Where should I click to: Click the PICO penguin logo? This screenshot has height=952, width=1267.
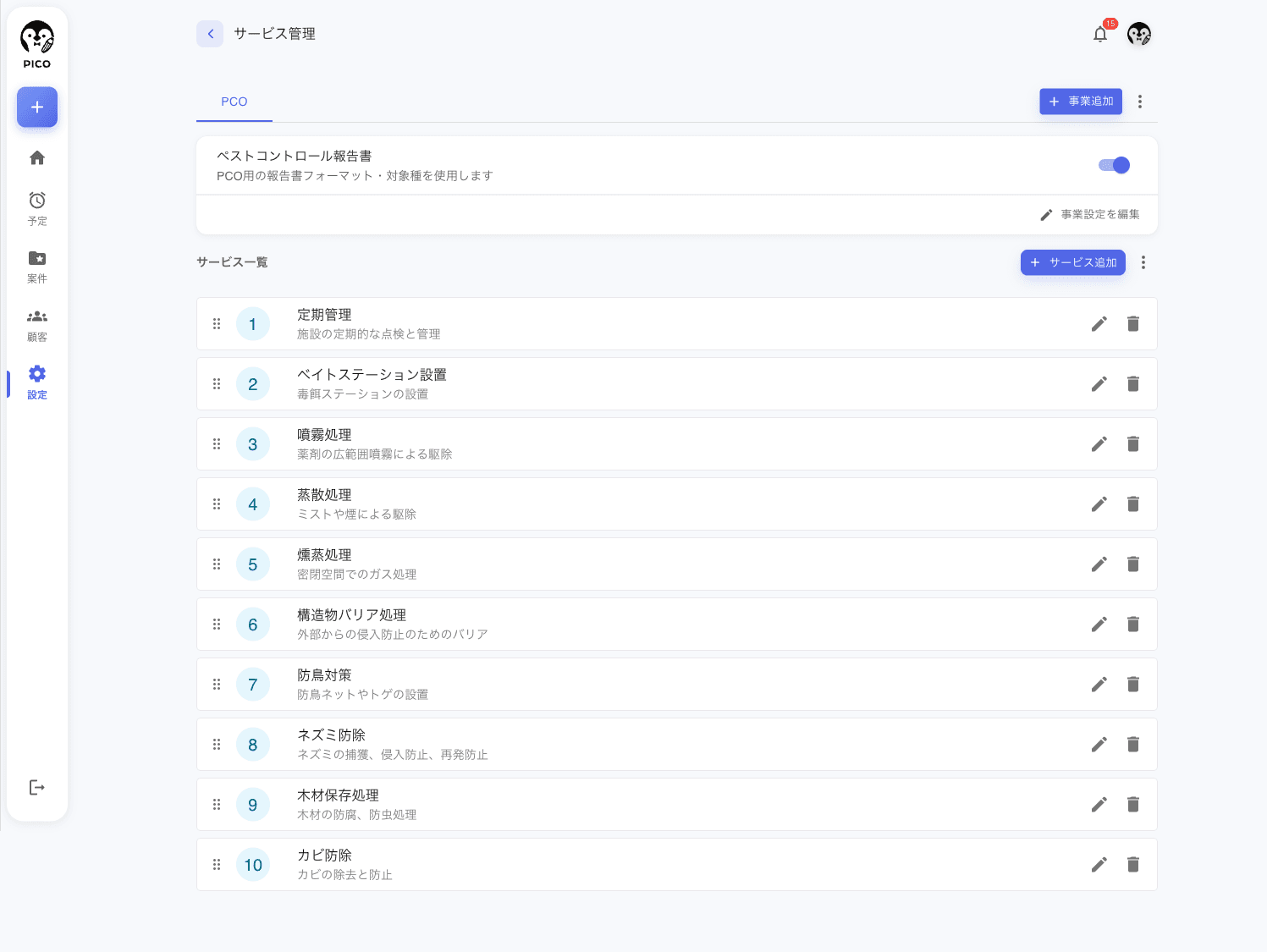[x=37, y=46]
